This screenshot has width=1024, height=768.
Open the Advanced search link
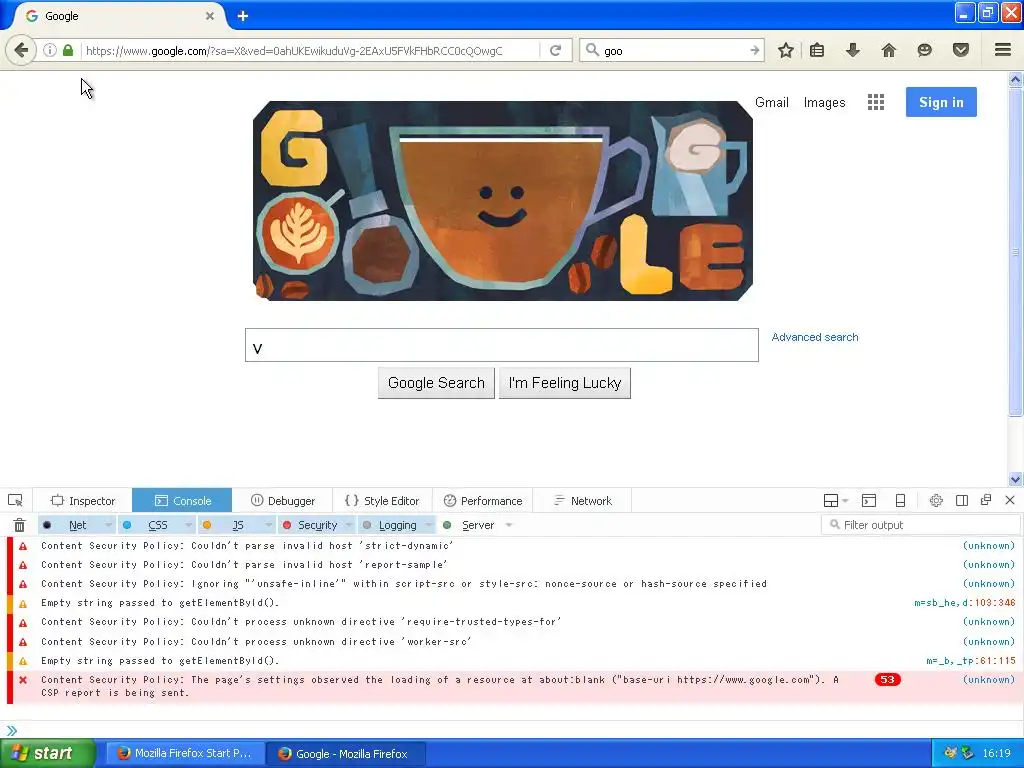tap(815, 337)
